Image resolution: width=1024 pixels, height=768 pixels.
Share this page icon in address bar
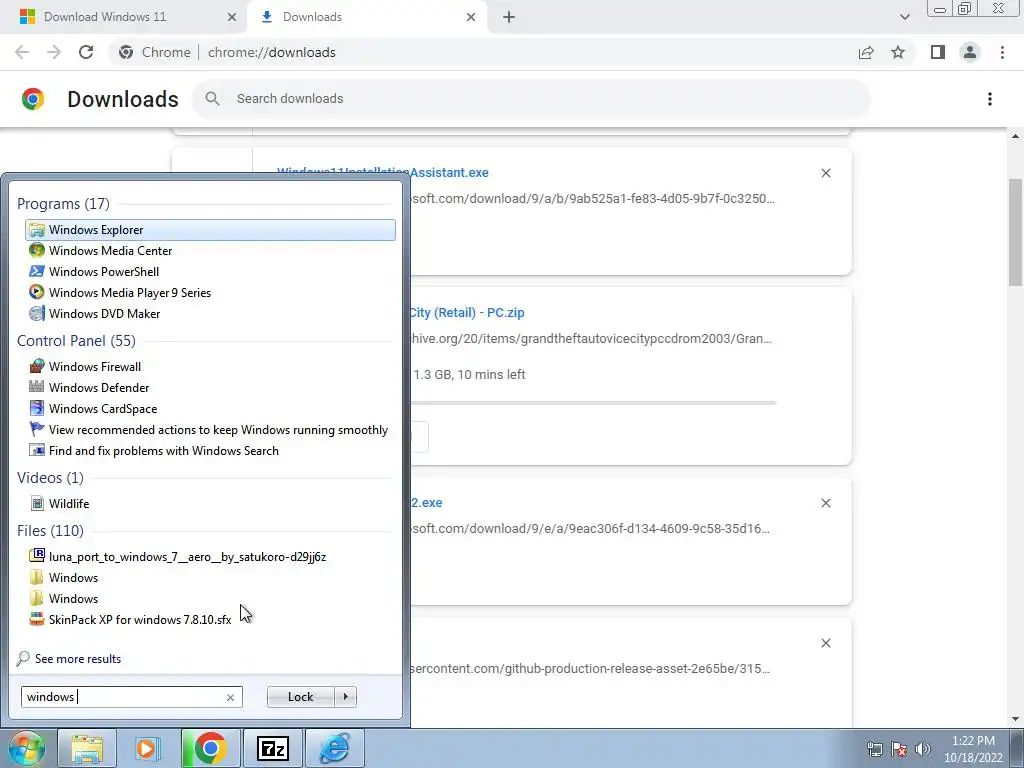tap(866, 52)
